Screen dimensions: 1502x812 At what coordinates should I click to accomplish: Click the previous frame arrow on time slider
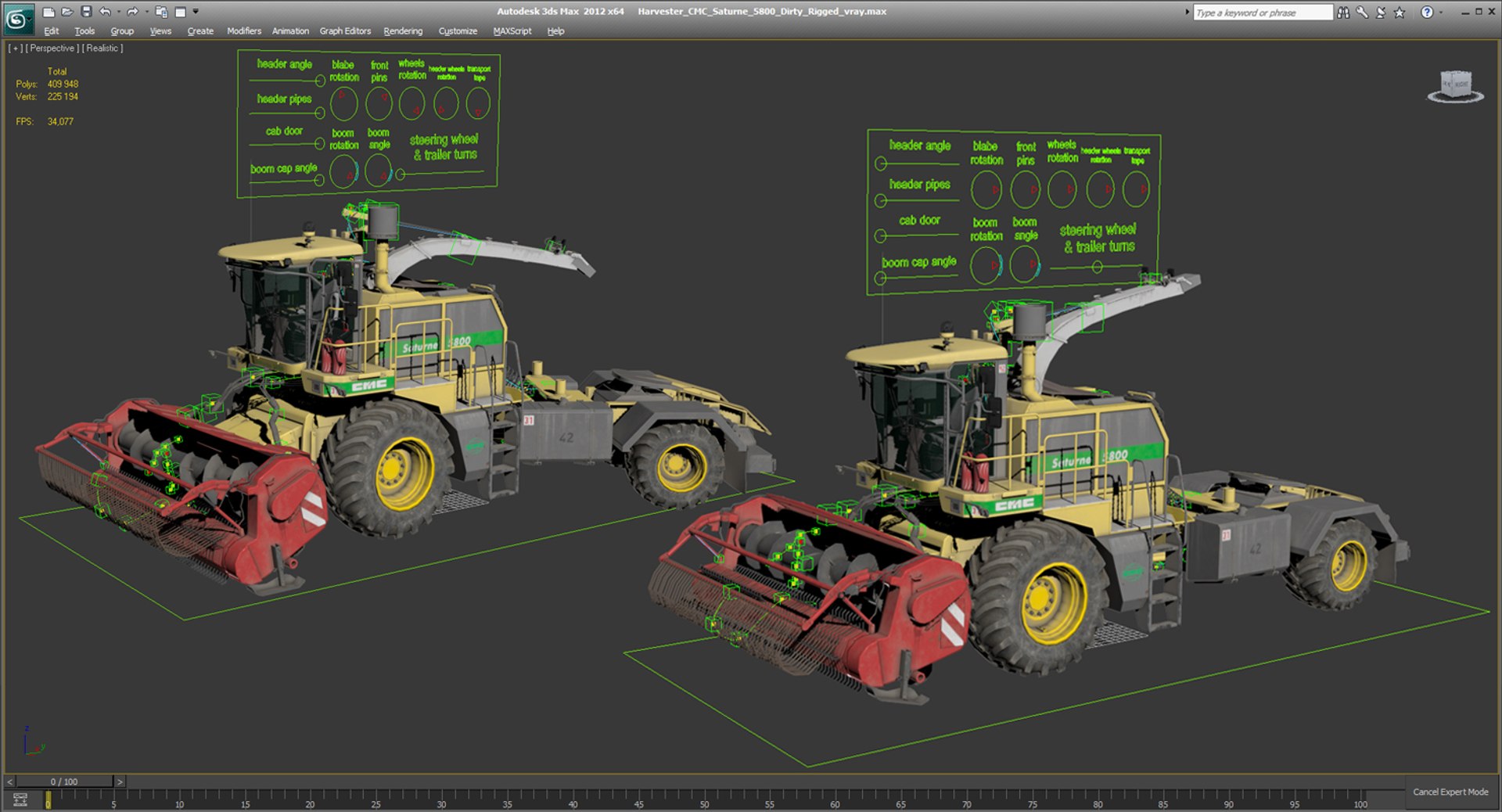(x=9, y=781)
